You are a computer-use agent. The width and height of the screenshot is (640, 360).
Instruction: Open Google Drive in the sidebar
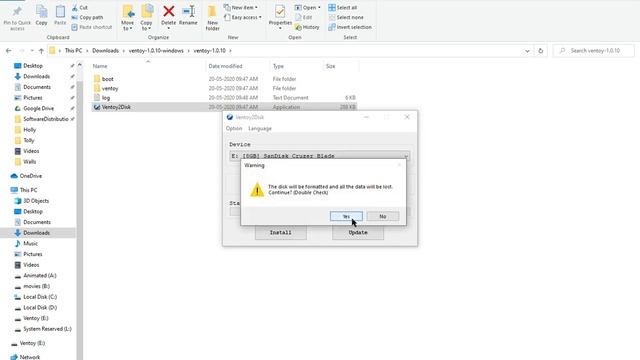(x=38, y=108)
